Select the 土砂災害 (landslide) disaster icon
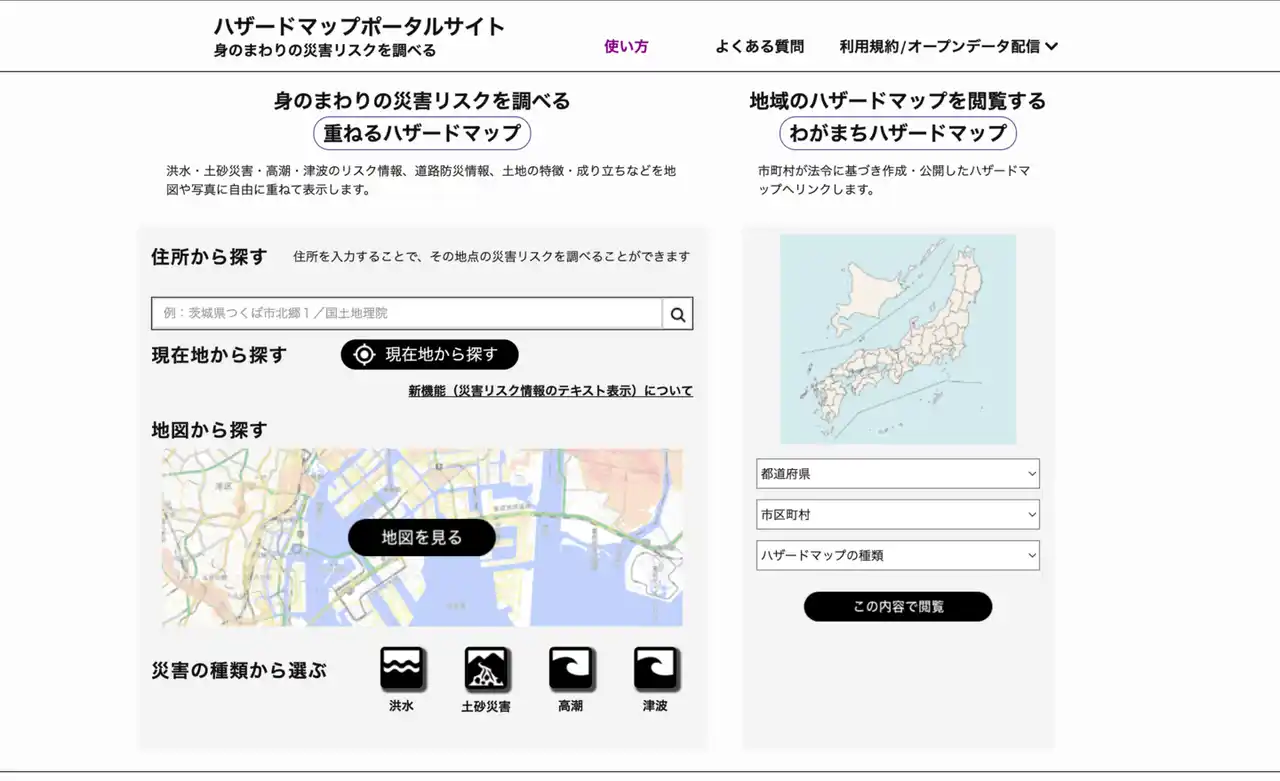 click(x=486, y=668)
